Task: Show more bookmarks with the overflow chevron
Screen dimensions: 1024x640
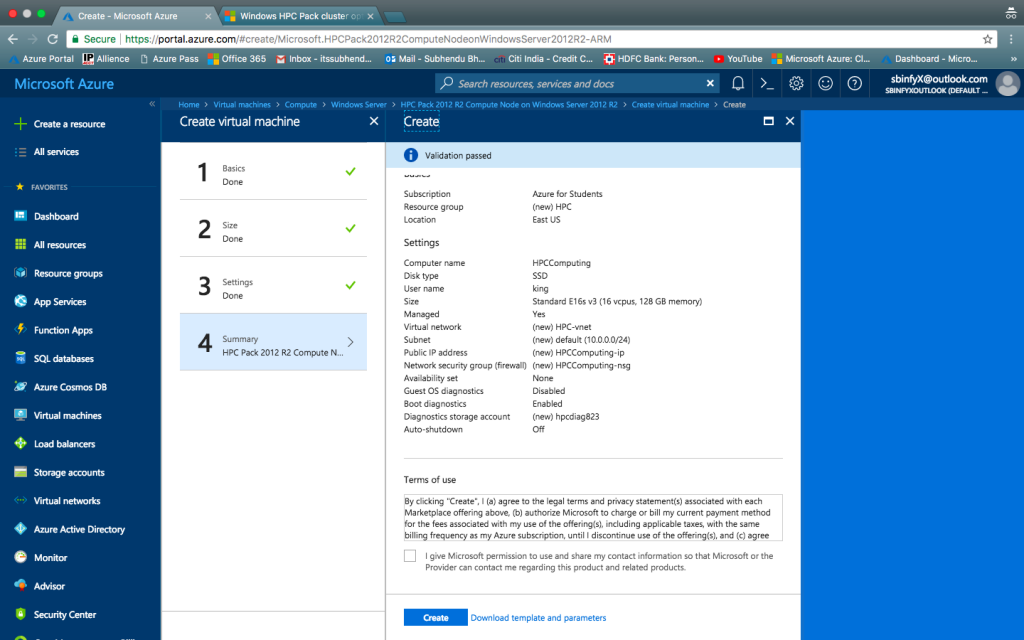Action: pos(1014,59)
